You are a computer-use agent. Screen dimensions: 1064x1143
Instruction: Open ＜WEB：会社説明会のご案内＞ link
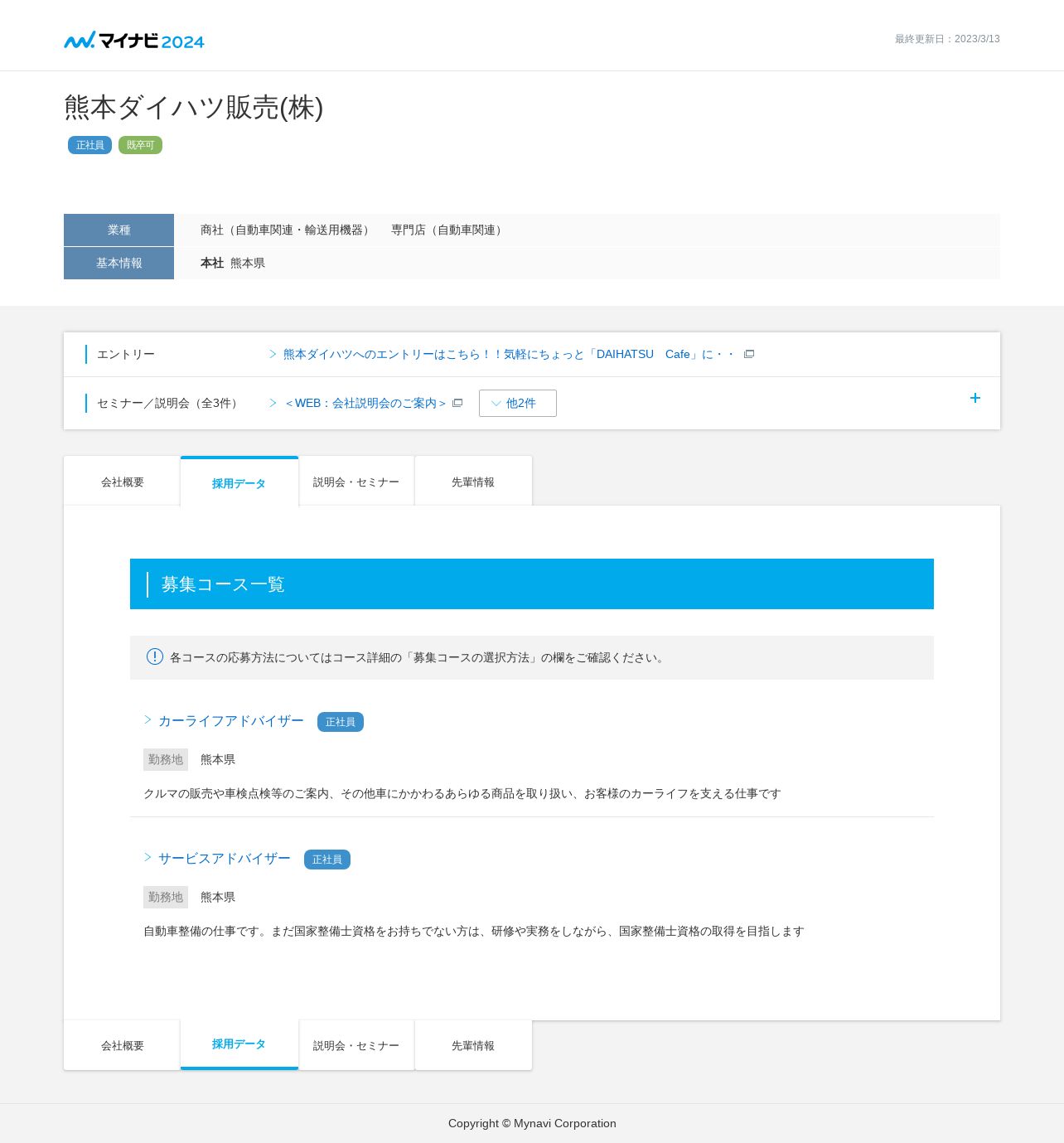365,403
